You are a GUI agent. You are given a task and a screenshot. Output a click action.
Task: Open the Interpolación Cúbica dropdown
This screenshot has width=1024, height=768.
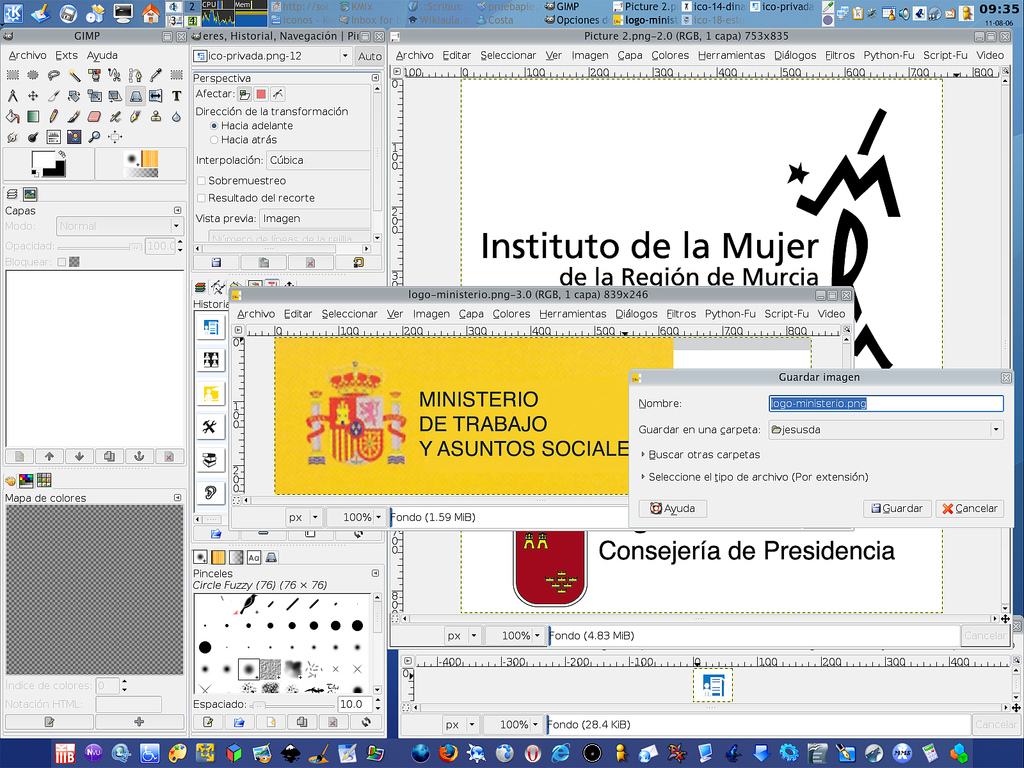318,160
